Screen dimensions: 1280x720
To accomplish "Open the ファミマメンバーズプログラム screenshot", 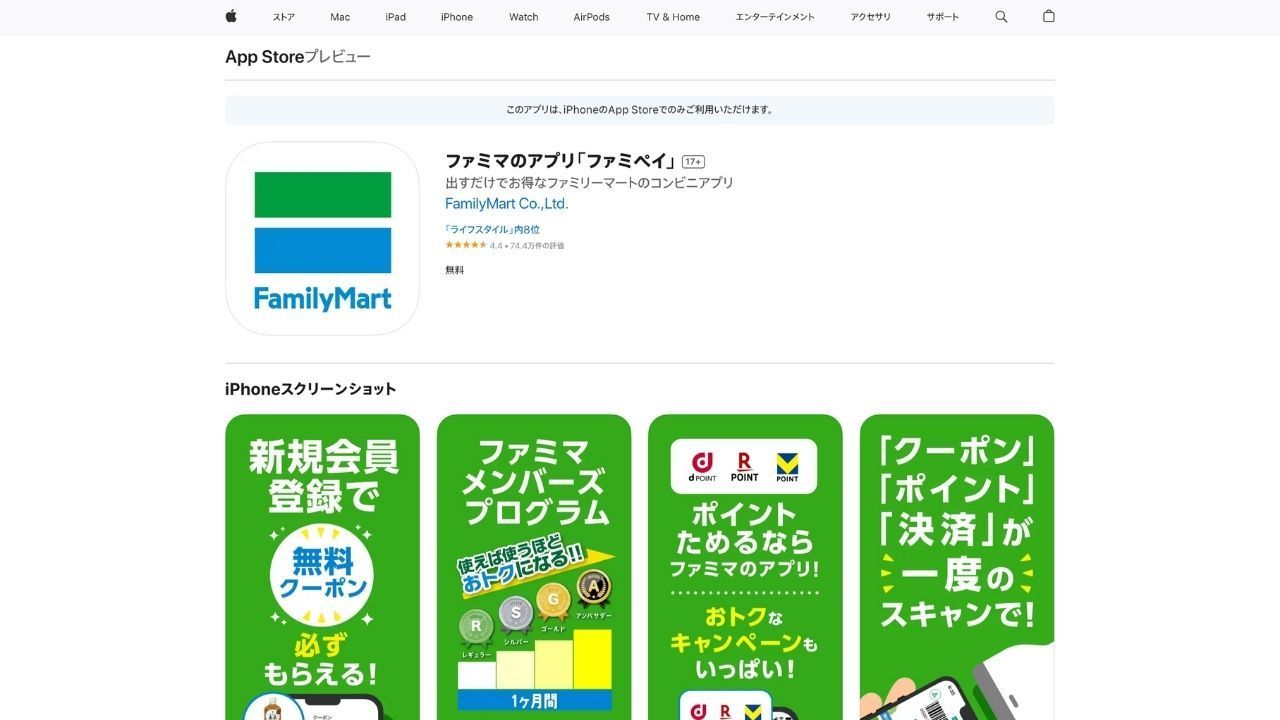I will [x=534, y=567].
